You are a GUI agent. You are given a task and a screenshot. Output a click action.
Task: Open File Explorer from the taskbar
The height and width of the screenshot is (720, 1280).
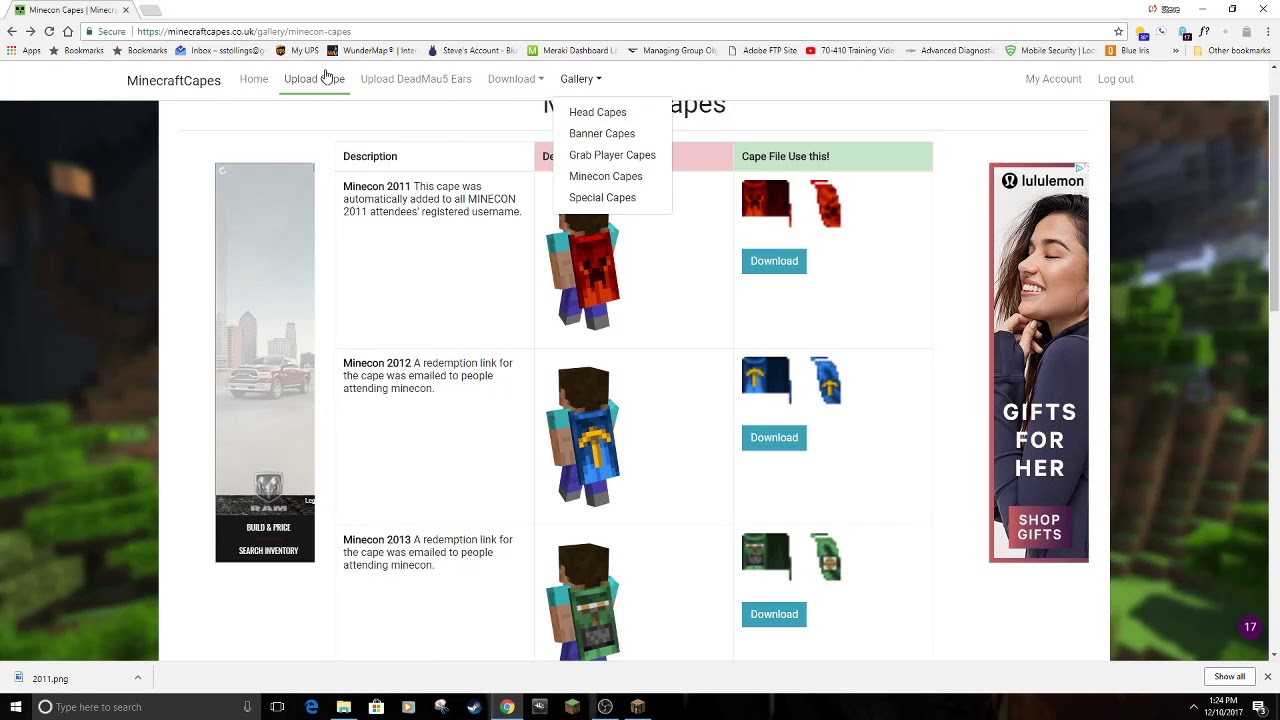click(x=344, y=707)
